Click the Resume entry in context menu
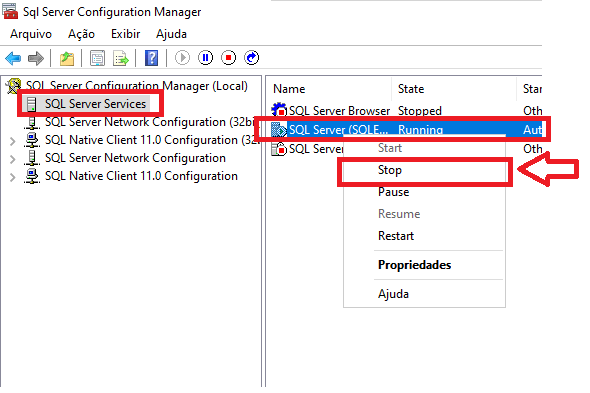The height and width of the screenshot is (393, 590). point(424,214)
